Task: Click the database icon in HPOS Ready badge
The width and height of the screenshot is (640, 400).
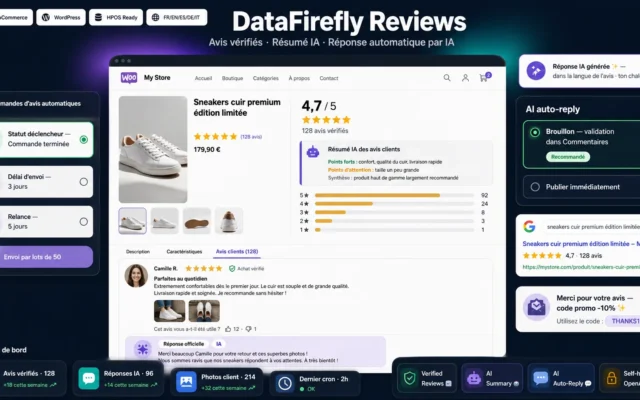Action: pyautogui.click(x=98, y=18)
